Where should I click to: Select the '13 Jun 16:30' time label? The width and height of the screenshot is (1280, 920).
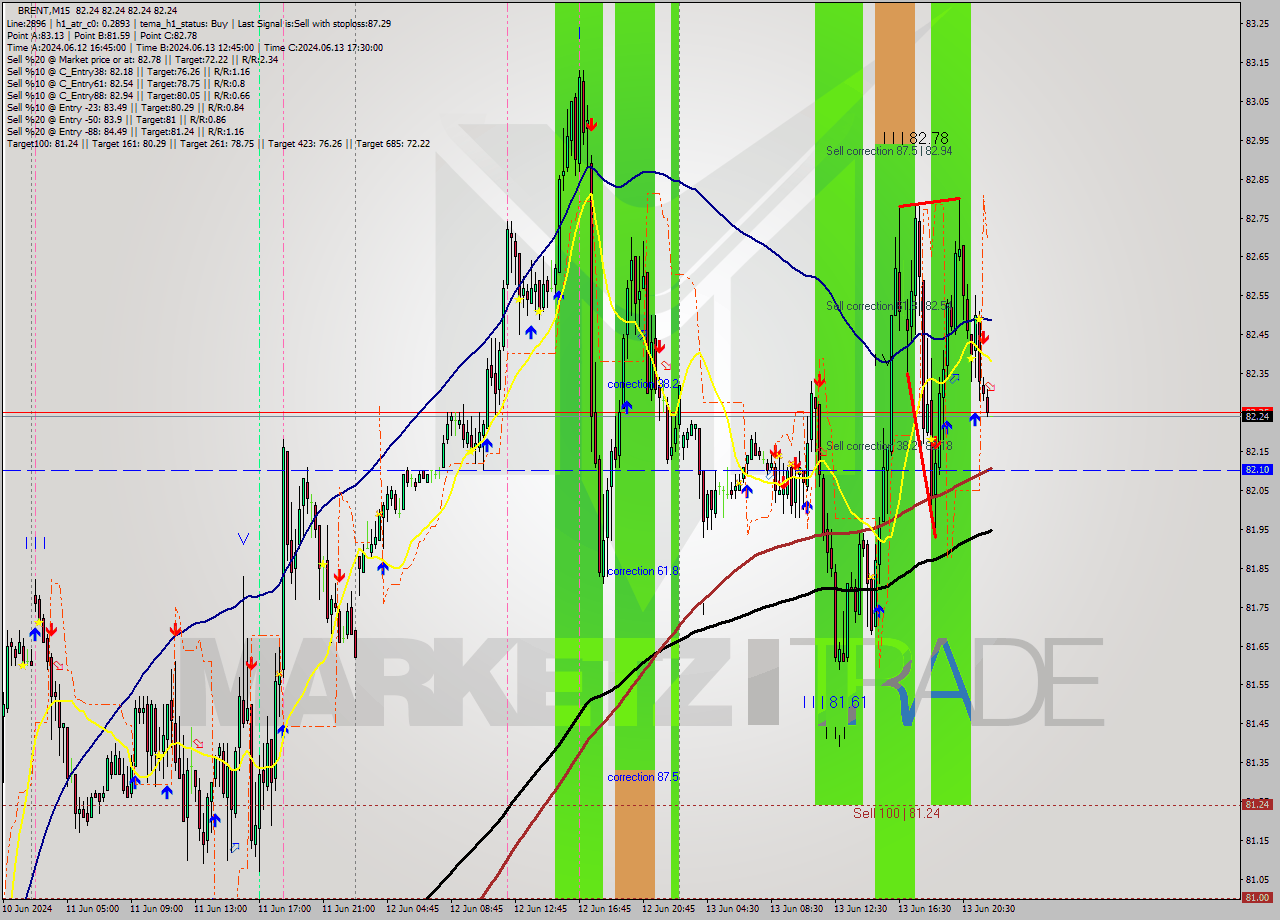[x=923, y=909]
